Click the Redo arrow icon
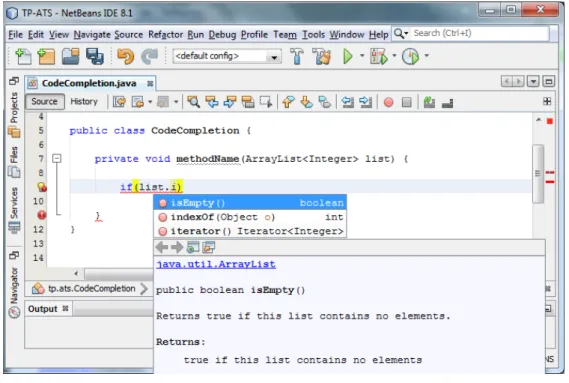The width and height of the screenshot is (569, 383). [150, 57]
